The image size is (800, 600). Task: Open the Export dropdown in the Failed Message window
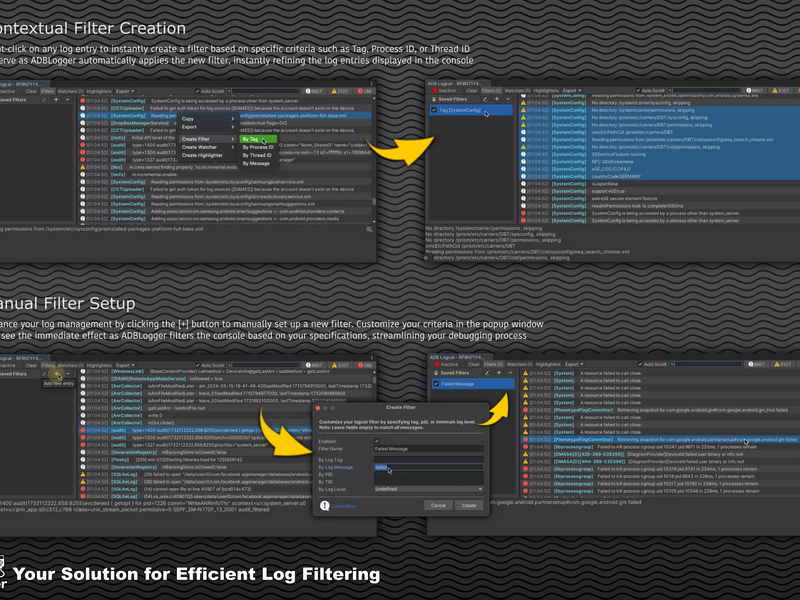point(574,364)
